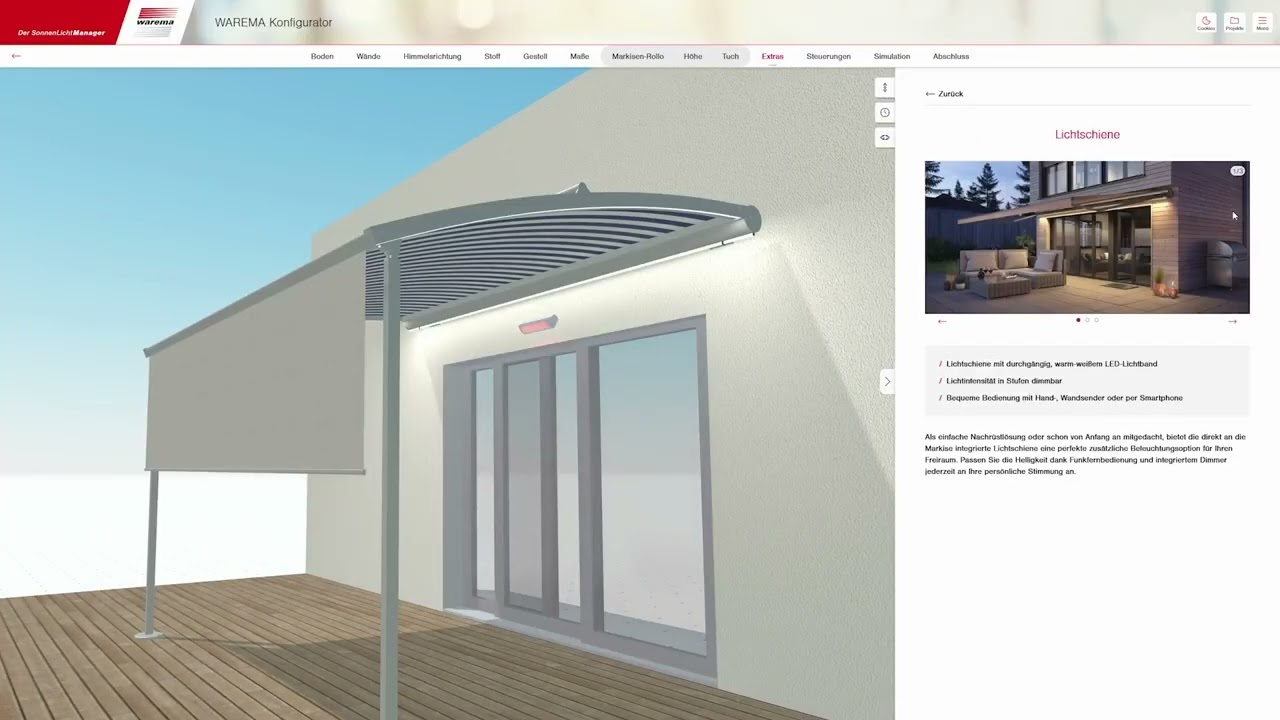The image size is (1280, 720).
Task: Click the Lichtschiene preview photo
Action: (x=1087, y=237)
